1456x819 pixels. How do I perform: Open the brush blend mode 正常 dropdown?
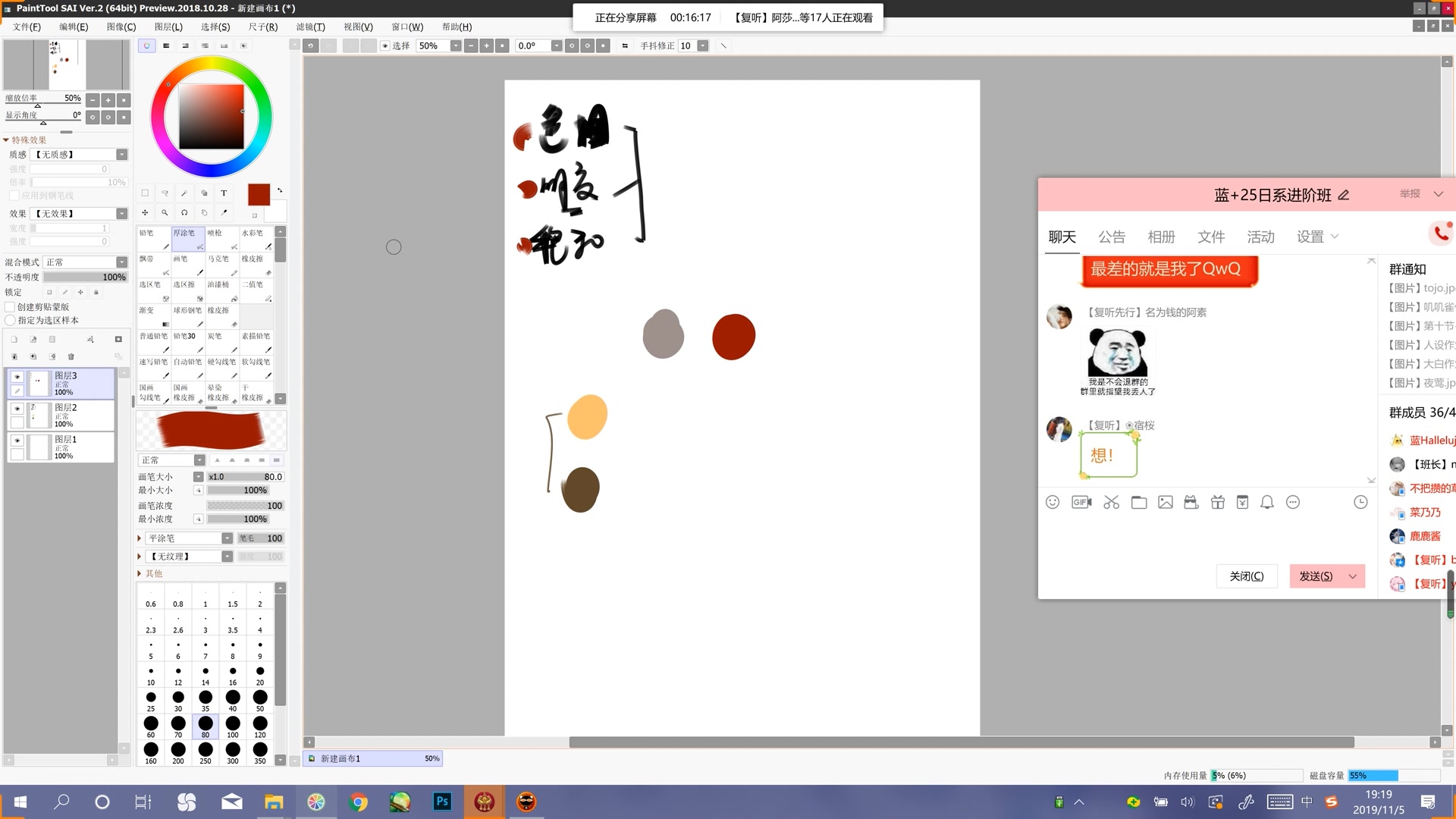click(171, 460)
